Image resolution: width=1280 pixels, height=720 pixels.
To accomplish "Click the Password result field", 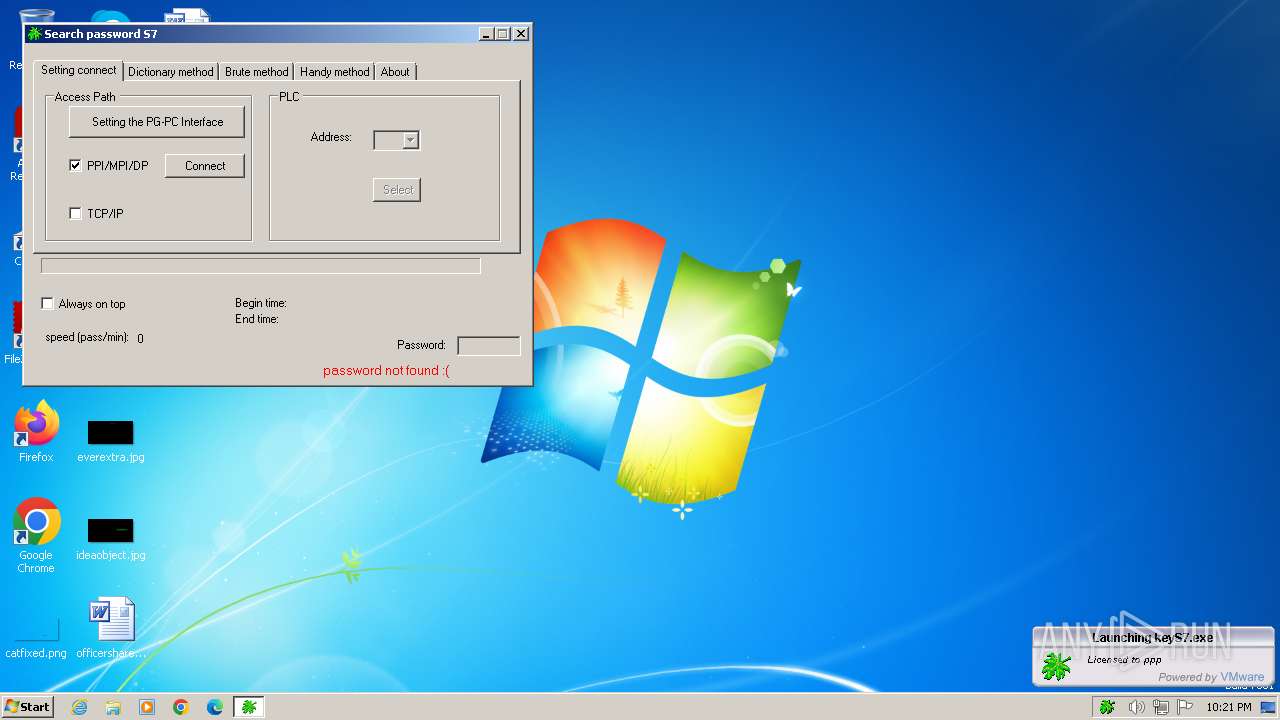I will 489,346.
